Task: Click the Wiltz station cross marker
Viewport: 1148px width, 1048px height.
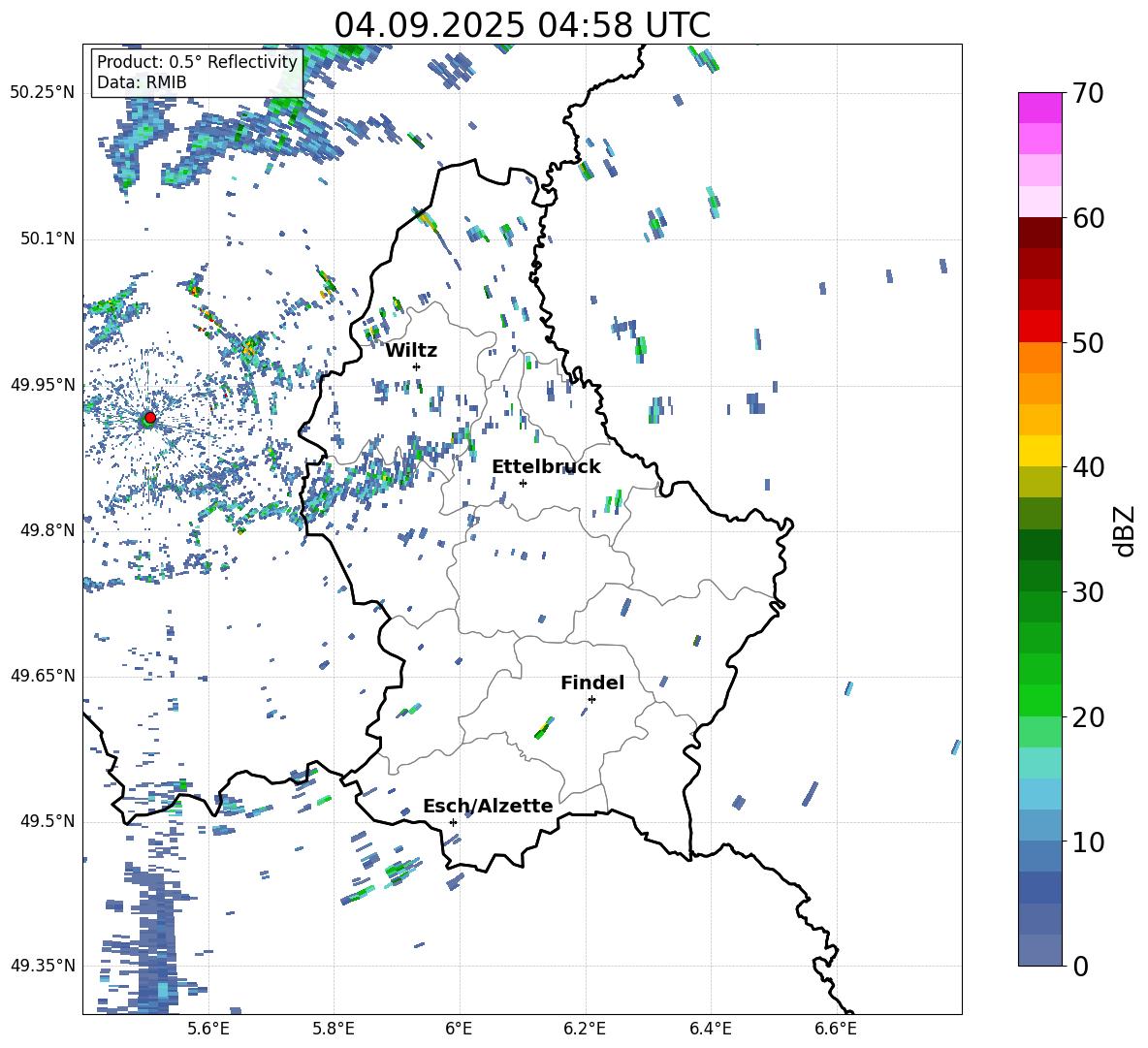Action: click(x=417, y=366)
